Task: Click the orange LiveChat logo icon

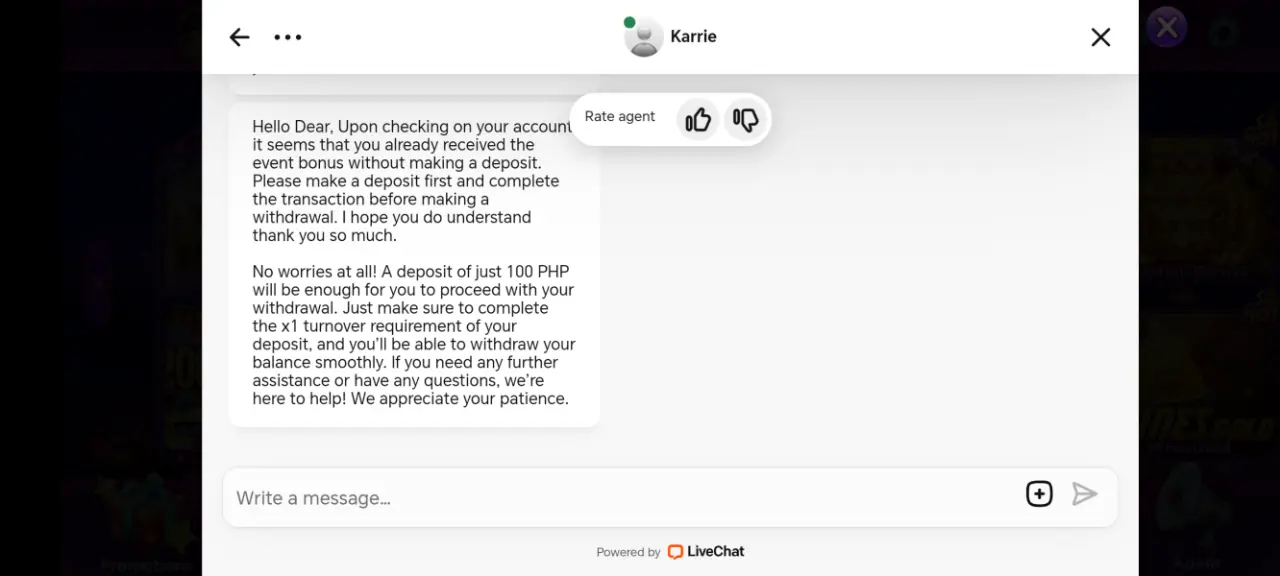Action: 675,551
